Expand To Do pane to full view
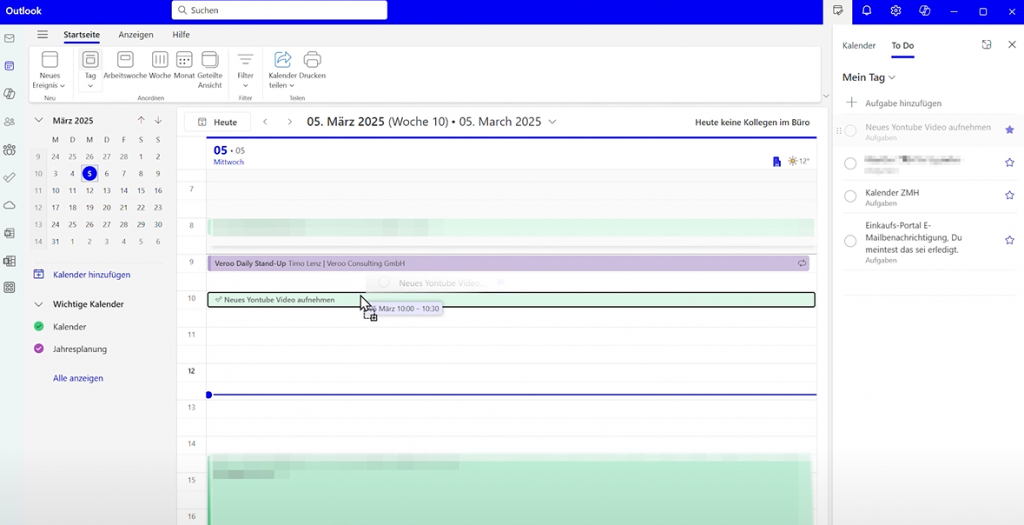Image resolution: width=1024 pixels, height=525 pixels. click(x=986, y=45)
